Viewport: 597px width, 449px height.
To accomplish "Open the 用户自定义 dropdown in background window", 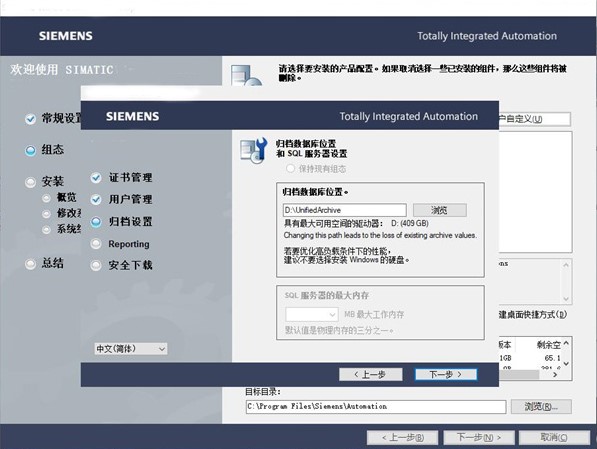I will pyautogui.click(x=535, y=119).
